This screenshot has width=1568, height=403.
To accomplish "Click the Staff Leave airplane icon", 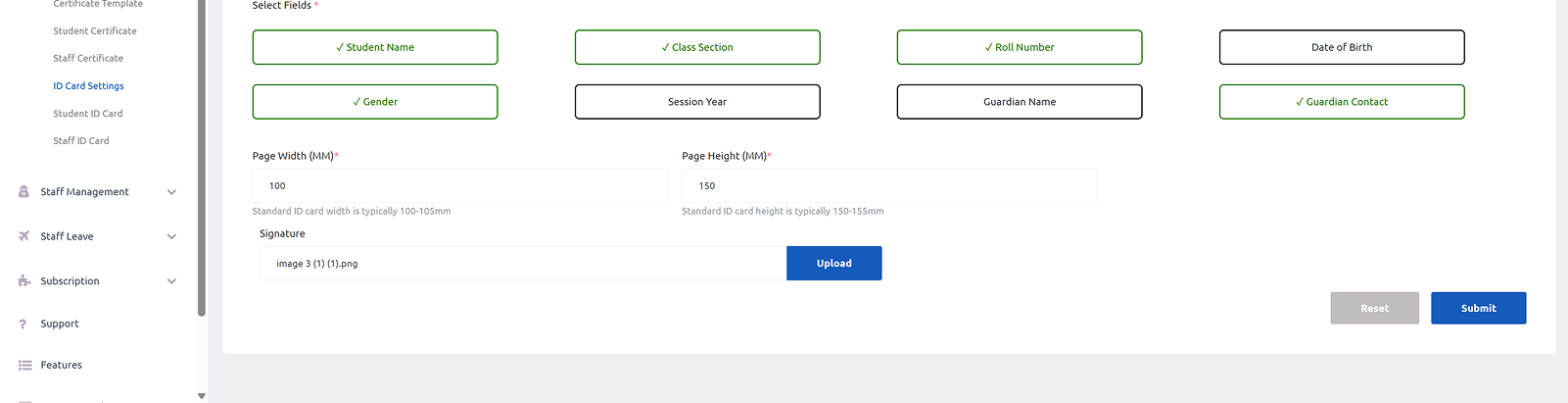I will coord(24,236).
